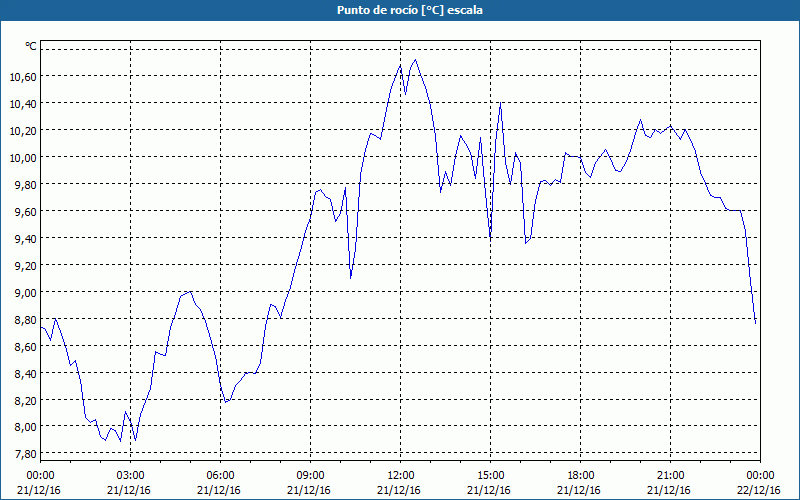Click the 8,20 y-axis value
This screenshot has height=500, width=800.
pos(26,401)
